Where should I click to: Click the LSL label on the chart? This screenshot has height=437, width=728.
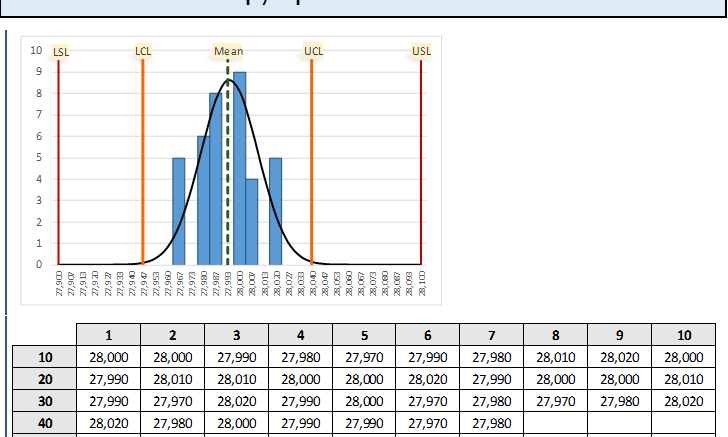pos(61,51)
